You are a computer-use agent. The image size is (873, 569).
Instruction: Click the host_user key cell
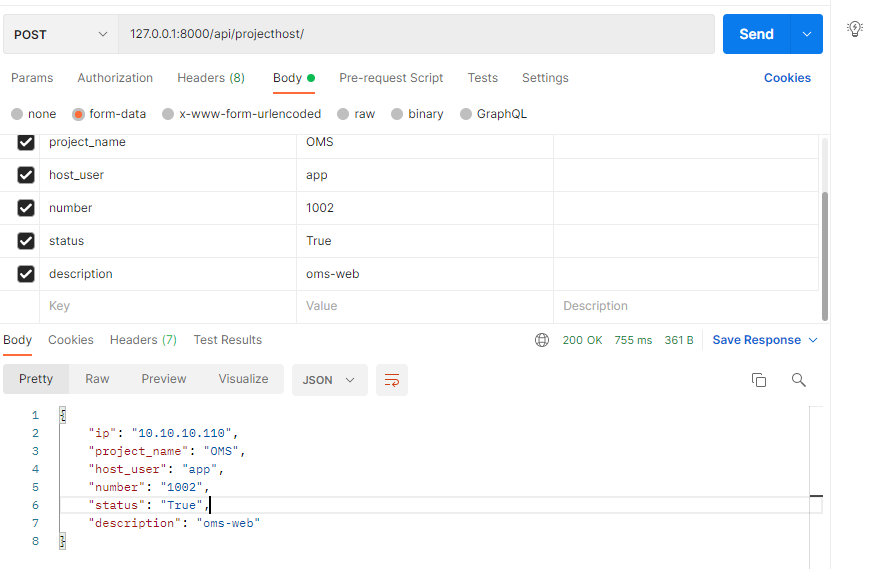point(168,175)
